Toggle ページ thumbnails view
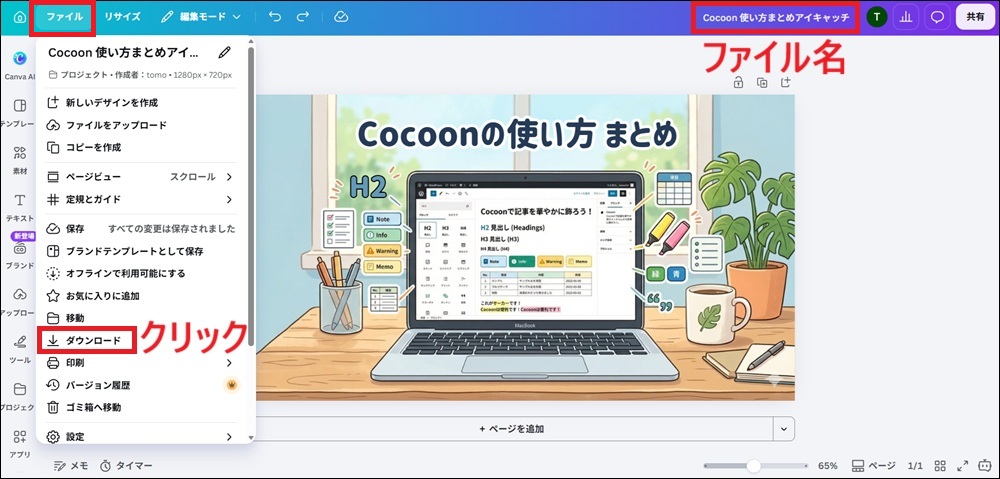 click(x=873, y=466)
